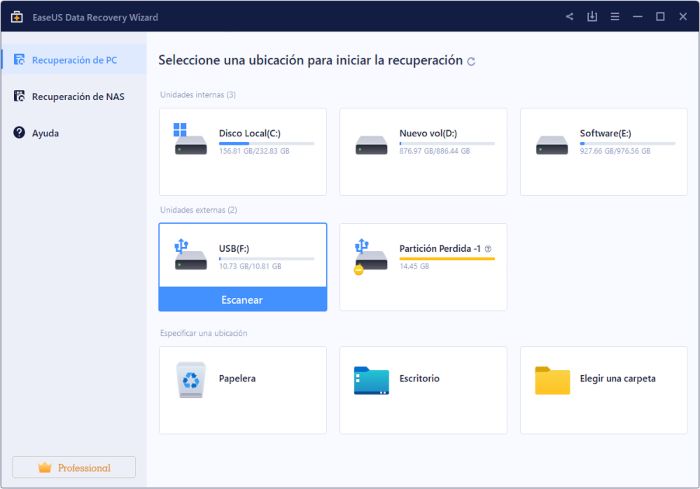
Task: Click the USB(F:) label
Action: tap(234, 248)
